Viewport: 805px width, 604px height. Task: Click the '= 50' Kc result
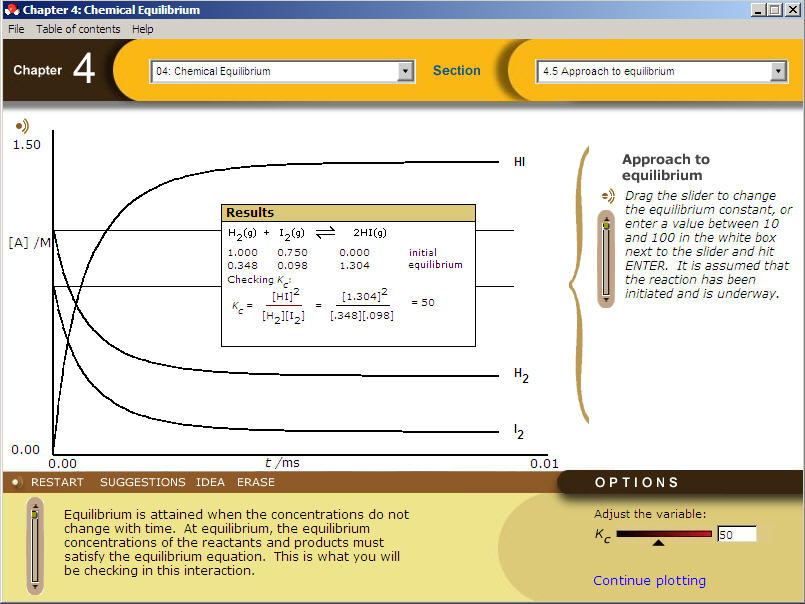[x=423, y=303]
